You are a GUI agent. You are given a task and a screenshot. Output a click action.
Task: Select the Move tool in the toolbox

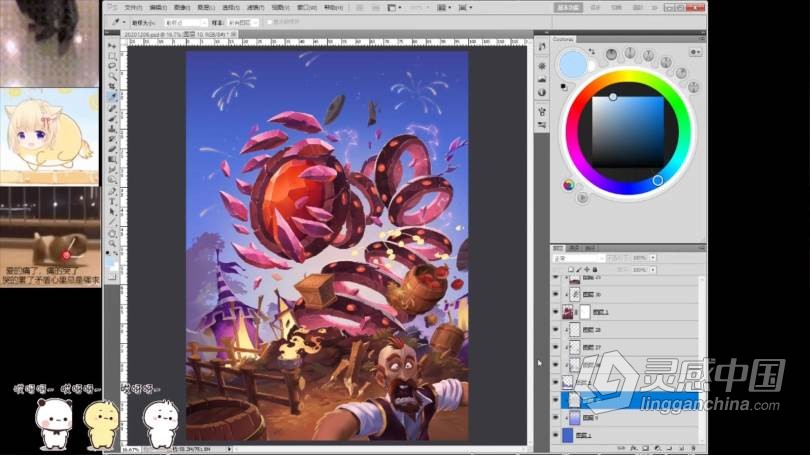coord(112,46)
